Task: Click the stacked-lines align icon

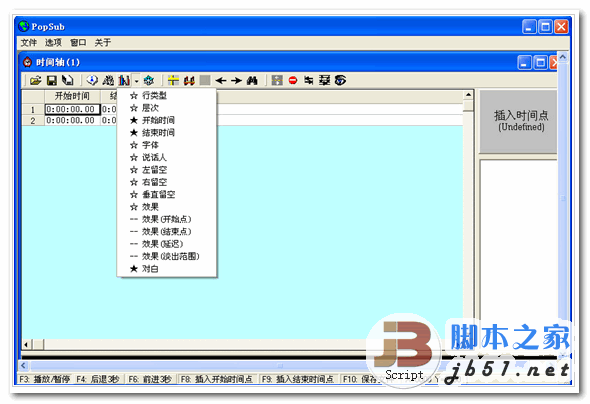Action: (324, 80)
